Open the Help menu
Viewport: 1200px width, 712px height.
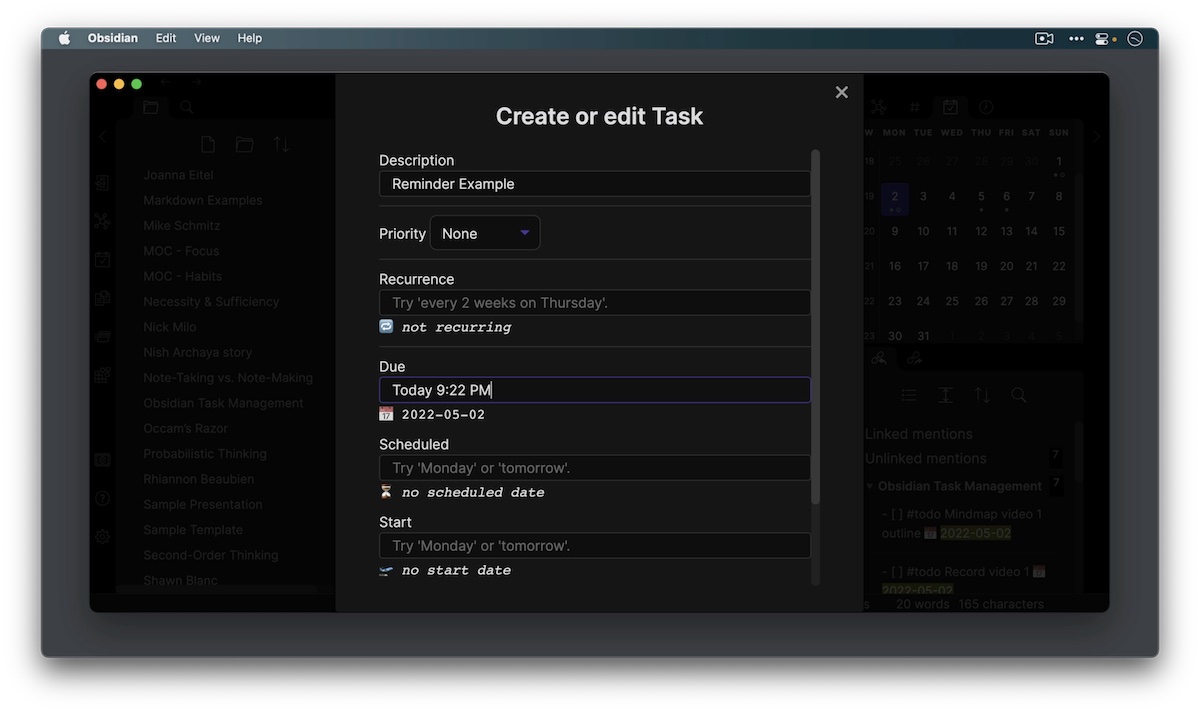(x=250, y=38)
